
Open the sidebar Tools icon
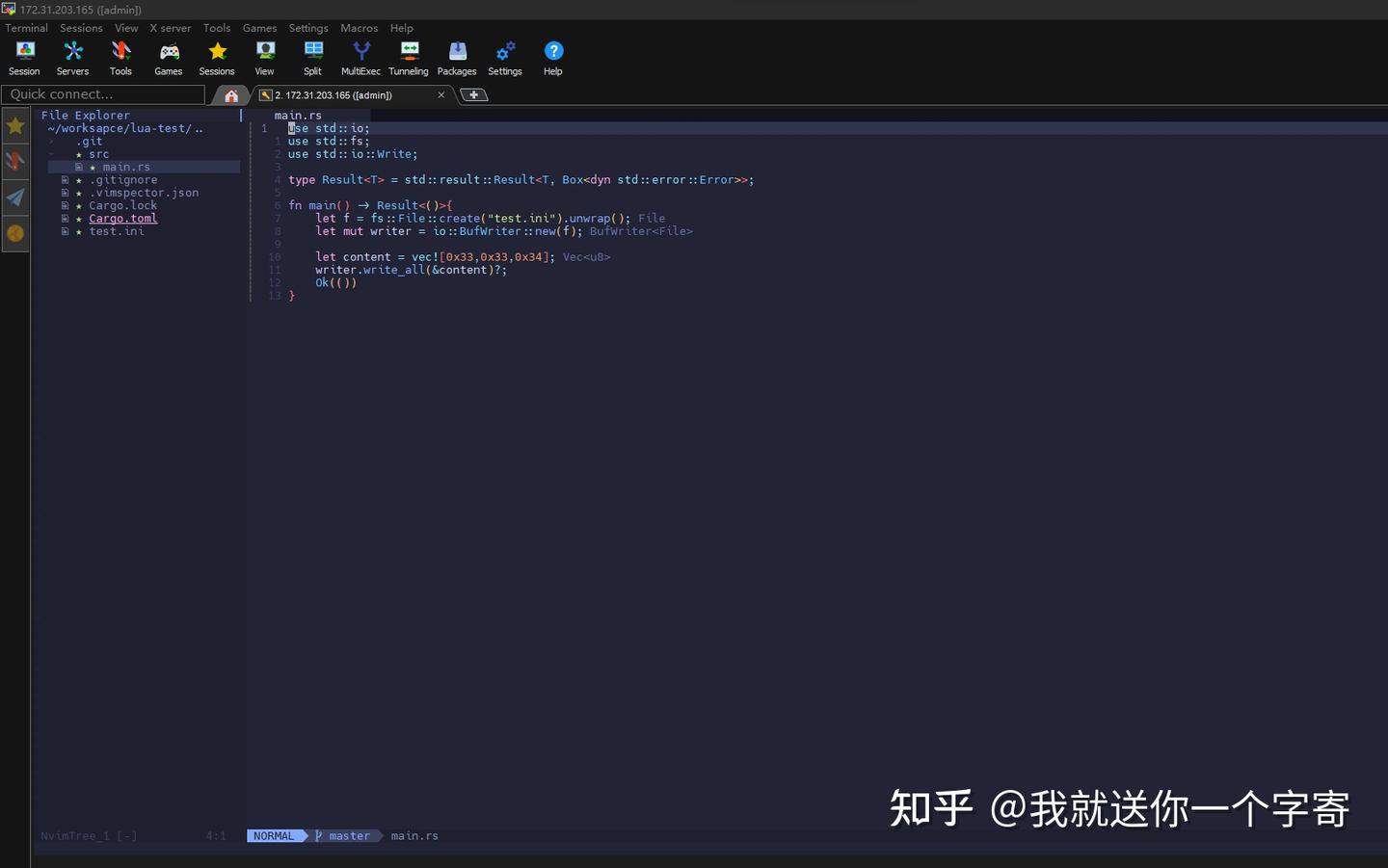[15, 161]
